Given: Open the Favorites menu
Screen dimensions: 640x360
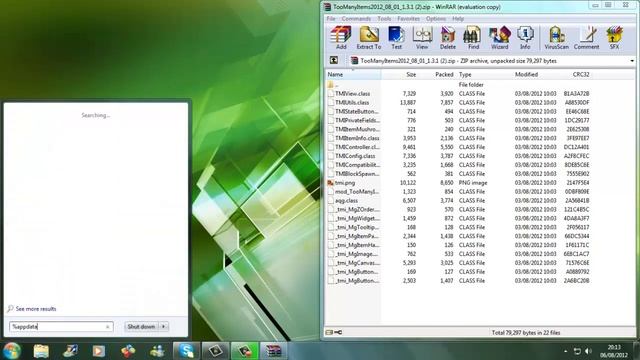Looking at the screenshot, I should point(408,19).
